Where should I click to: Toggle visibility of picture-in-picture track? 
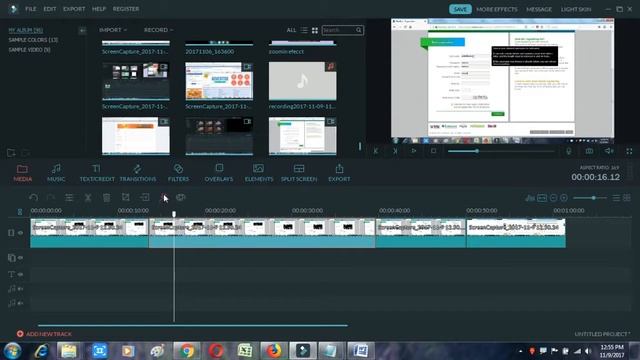pyautogui.click(x=20, y=258)
